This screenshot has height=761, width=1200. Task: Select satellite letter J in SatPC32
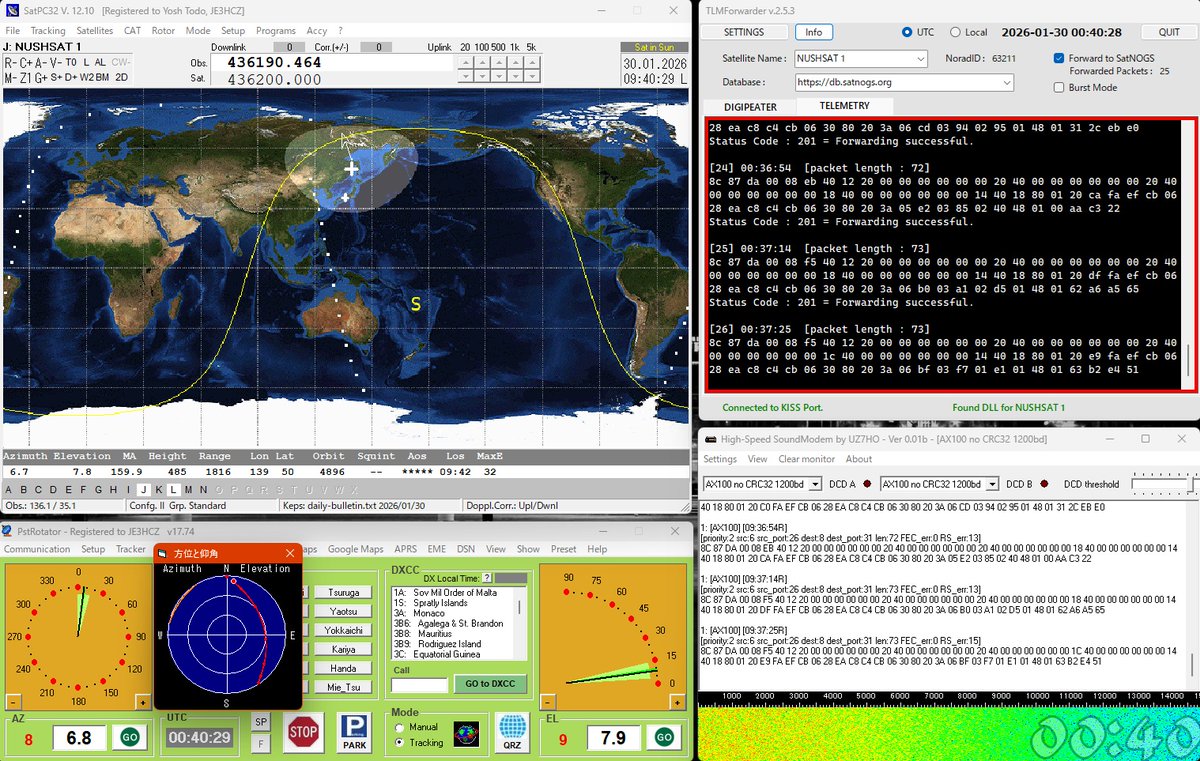144,489
